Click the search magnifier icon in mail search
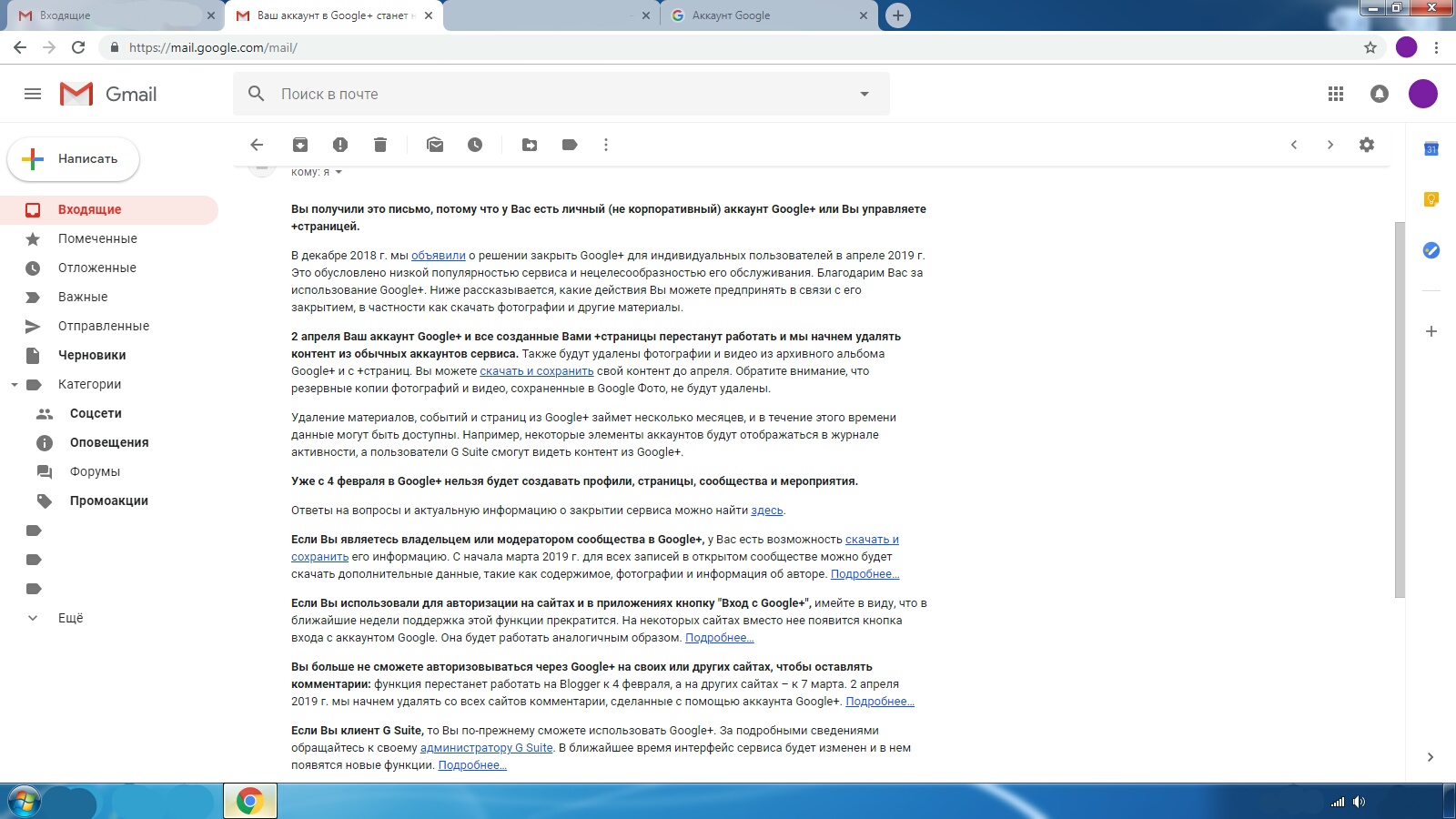 click(x=257, y=94)
